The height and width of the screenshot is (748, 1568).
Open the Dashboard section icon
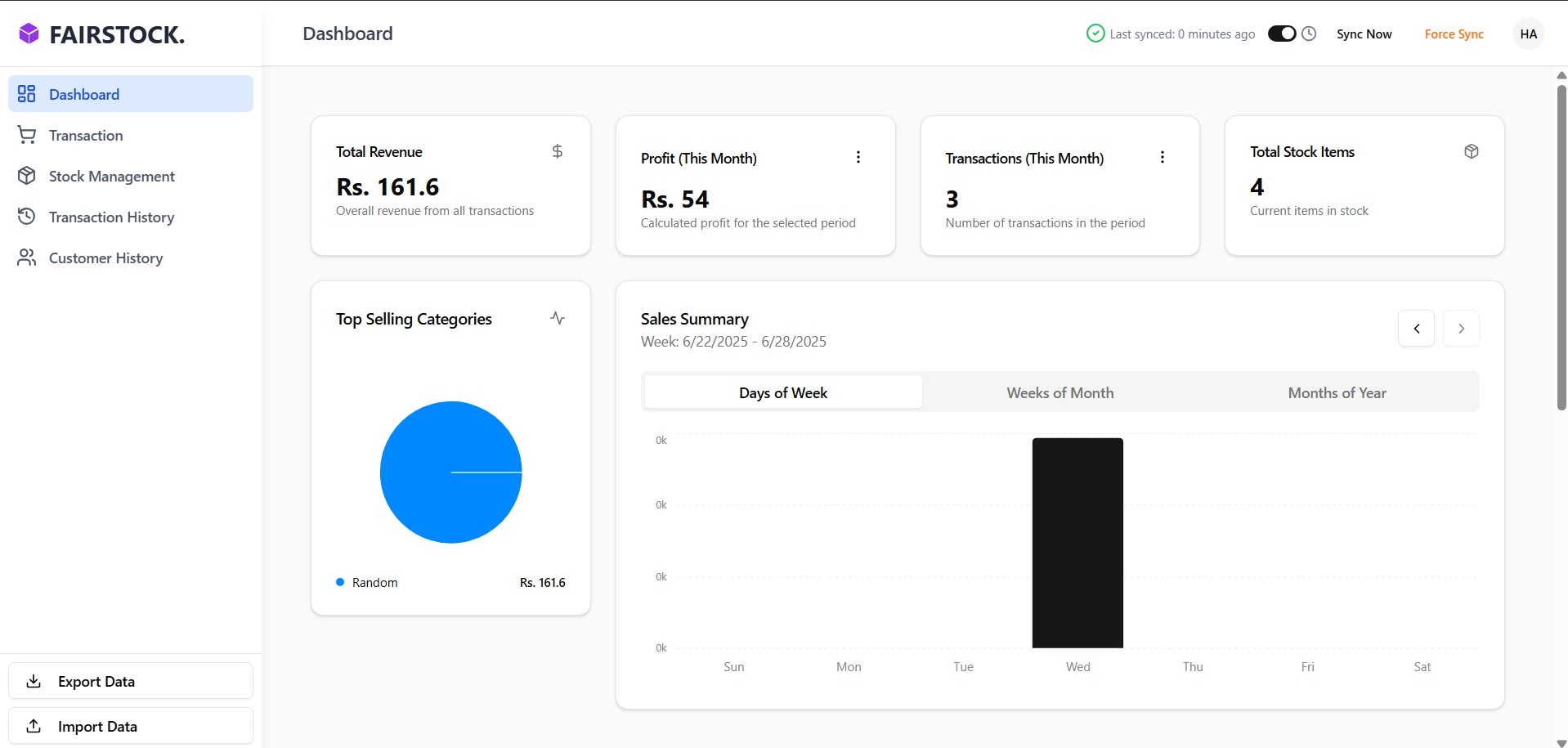pos(27,93)
